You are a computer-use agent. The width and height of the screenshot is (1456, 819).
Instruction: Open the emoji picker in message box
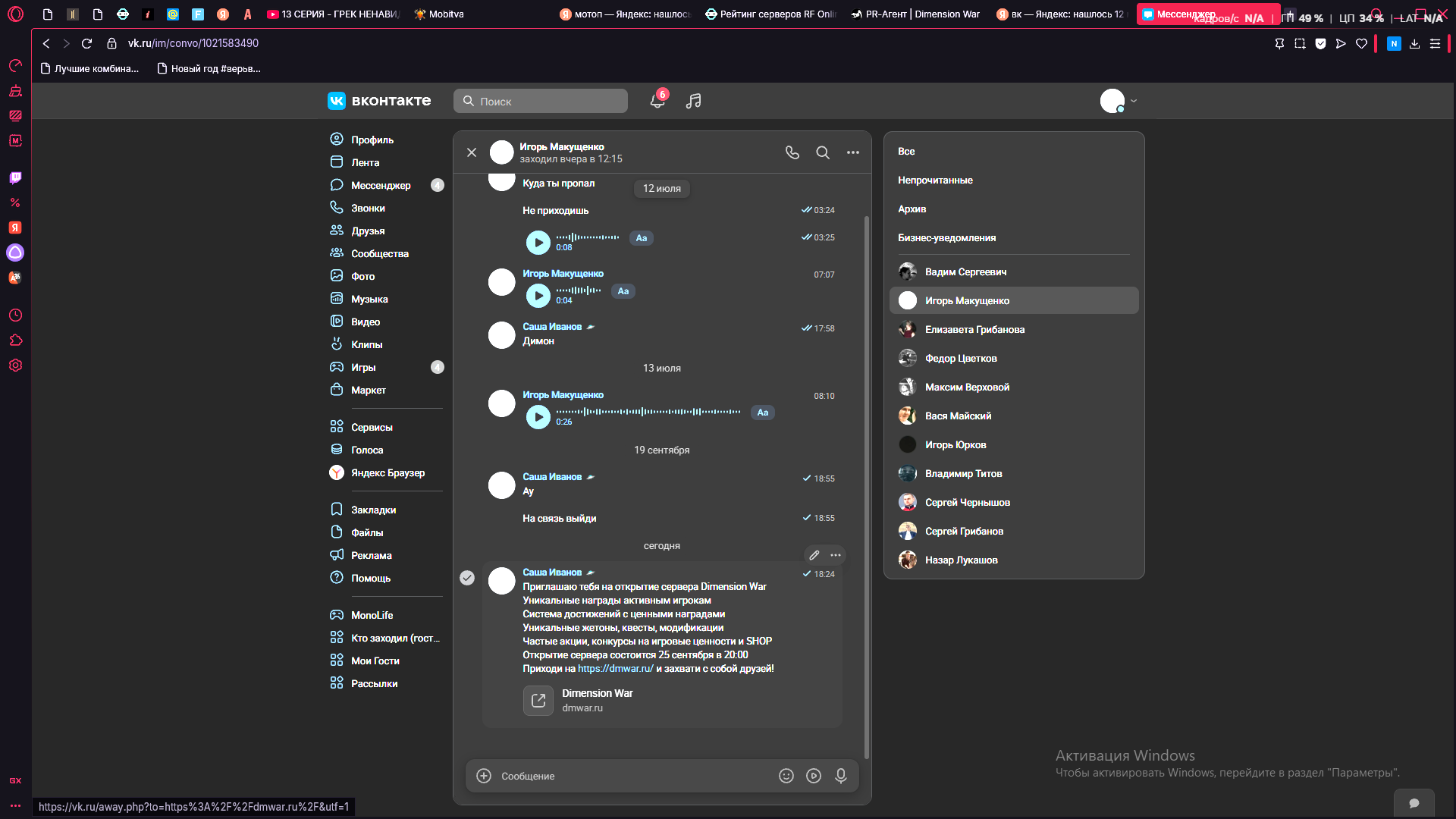786,776
